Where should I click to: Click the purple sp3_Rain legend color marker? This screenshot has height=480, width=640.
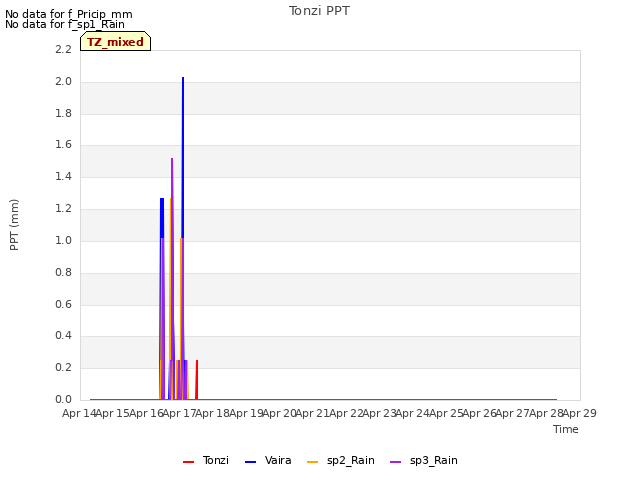click(396, 462)
